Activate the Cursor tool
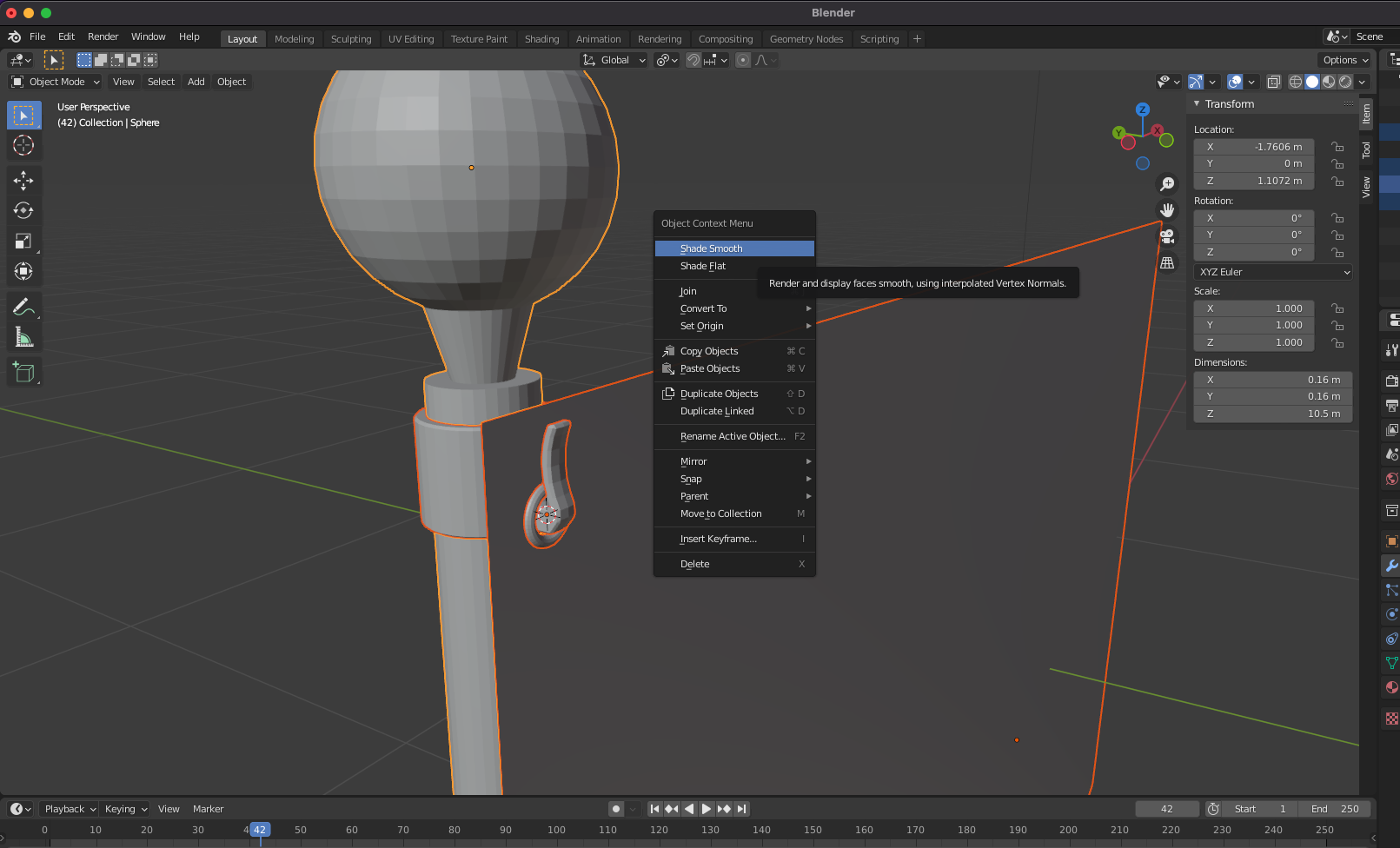The image size is (1400, 848). coord(23,145)
